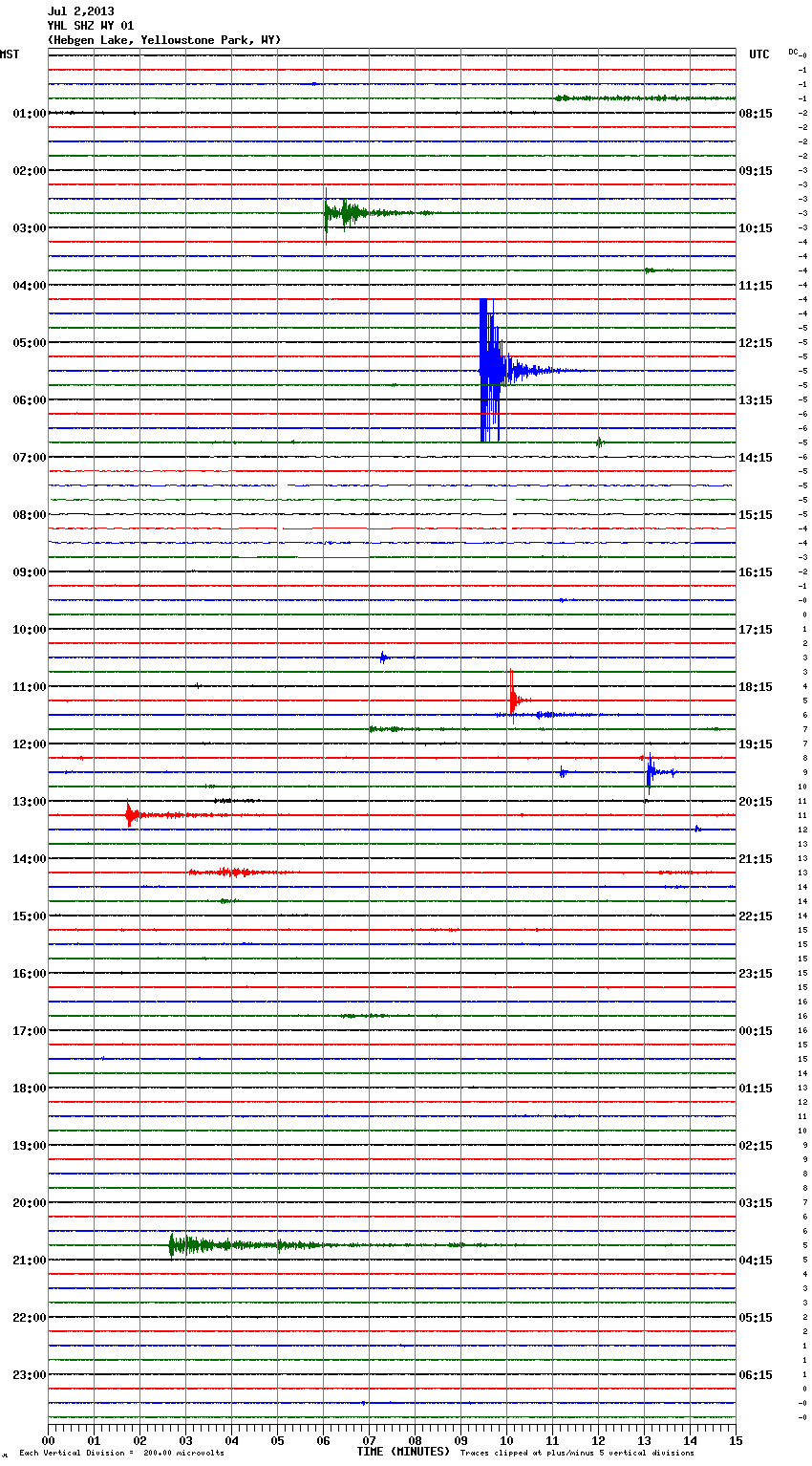
Task: Select the 19:00 MST time label
Action: click(30, 1145)
